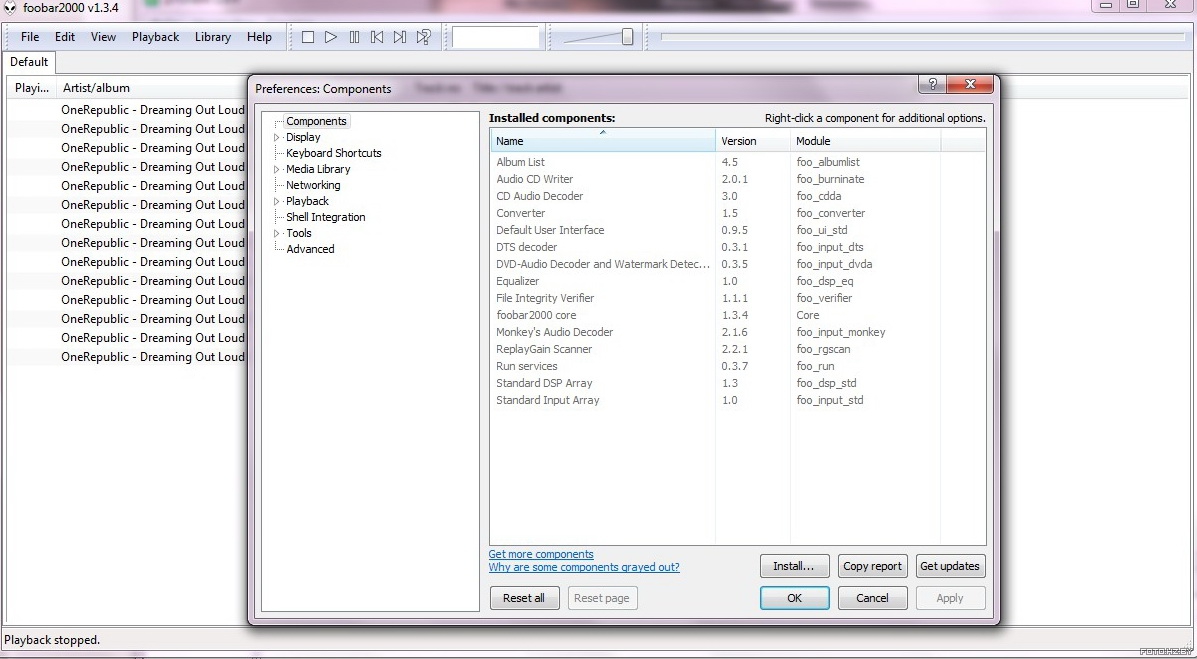Image resolution: width=1197 pixels, height=659 pixels.
Task: Click the 'Playi...' playlist column header
Action: point(32,88)
